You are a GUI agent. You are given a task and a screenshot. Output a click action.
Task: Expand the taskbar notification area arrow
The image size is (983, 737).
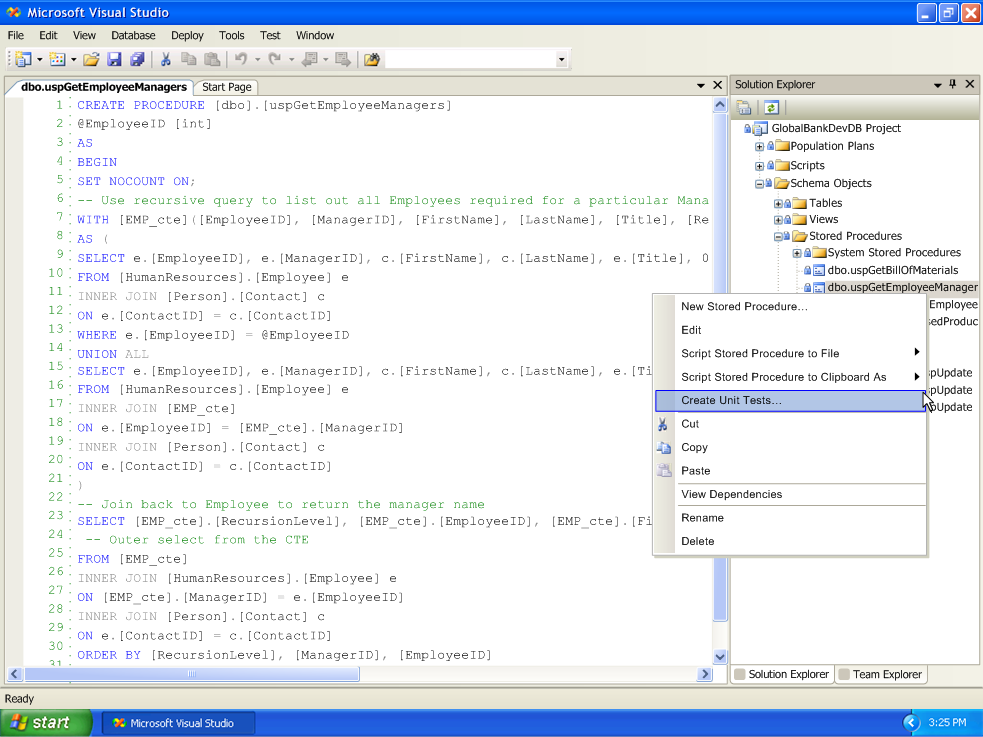tap(911, 723)
